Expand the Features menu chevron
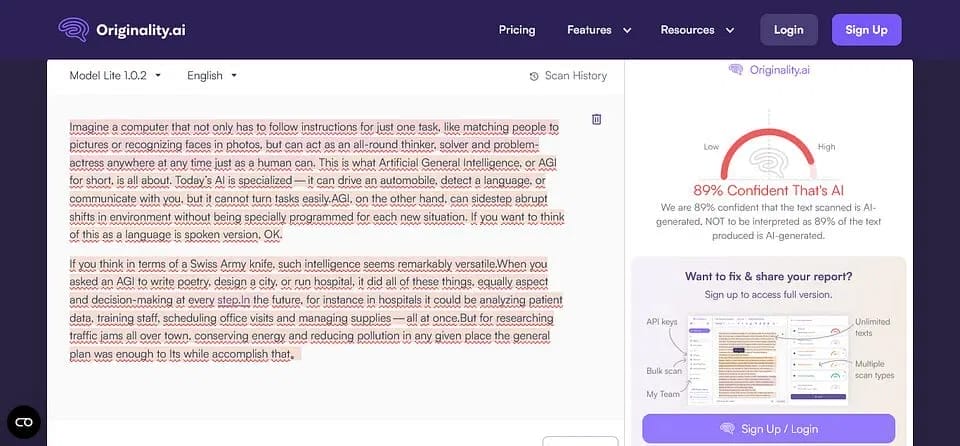960x446 pixels. click(627, 30)
